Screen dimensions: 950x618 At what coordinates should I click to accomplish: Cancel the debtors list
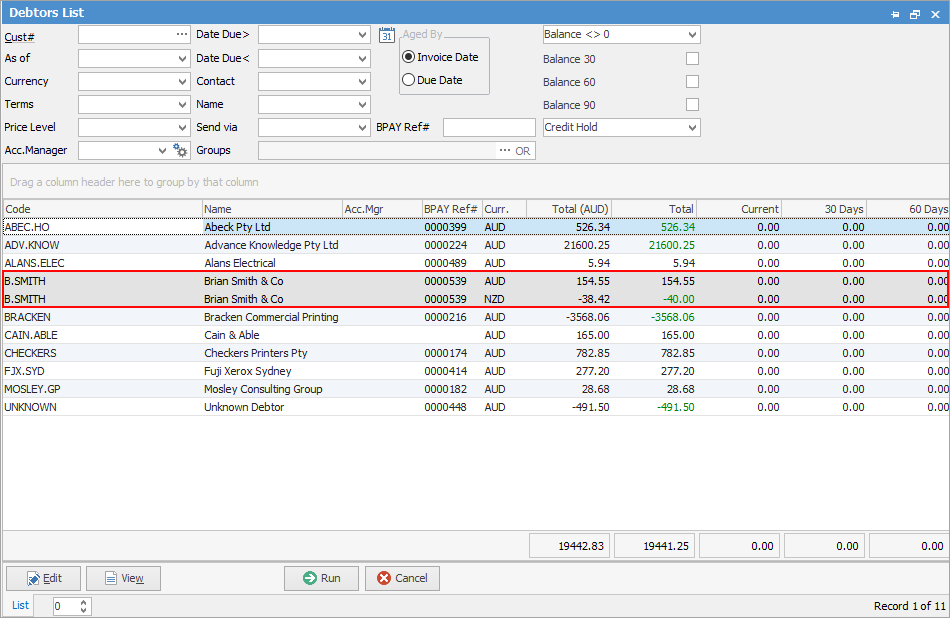click(x=402, y=578)
